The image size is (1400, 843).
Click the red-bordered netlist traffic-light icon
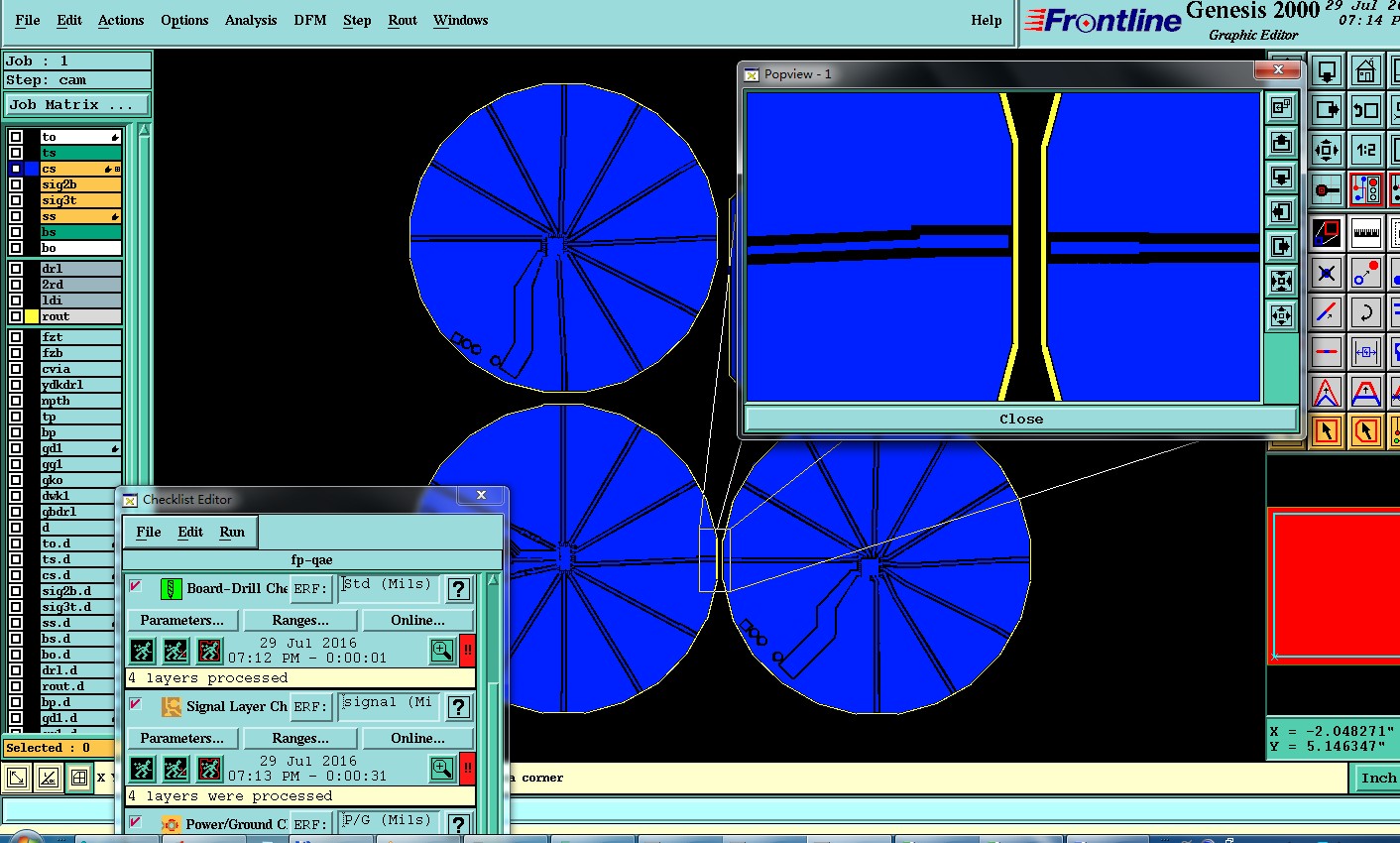pos(1366,189)
